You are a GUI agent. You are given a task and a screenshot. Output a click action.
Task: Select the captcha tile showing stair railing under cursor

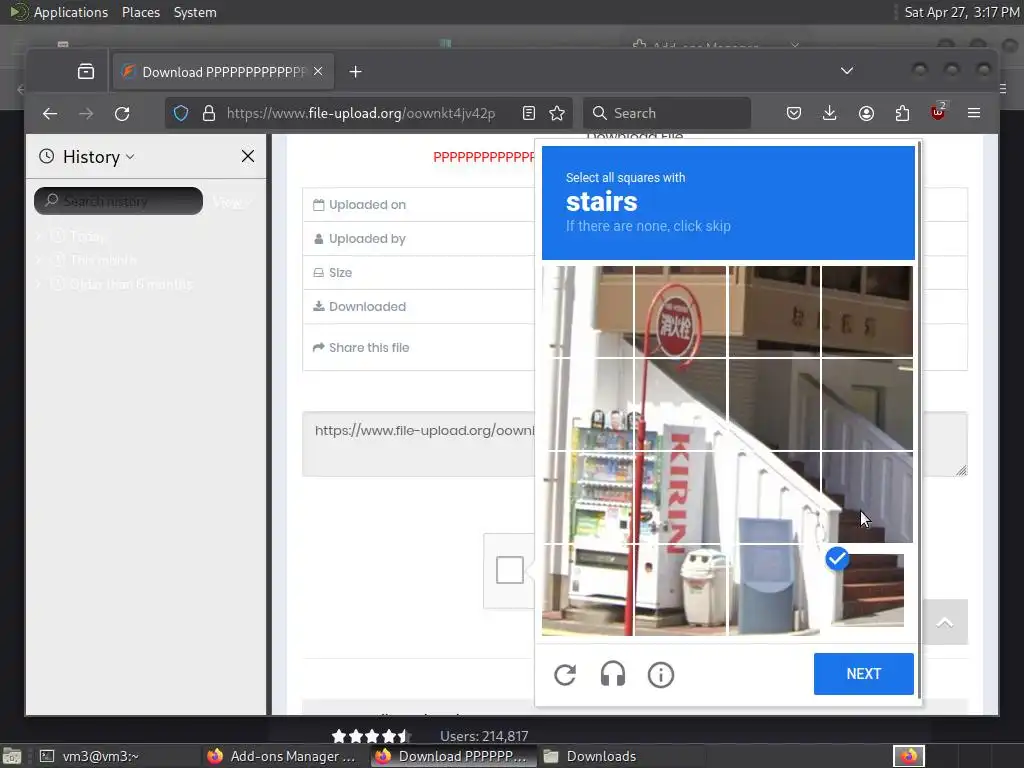point(867,497)
